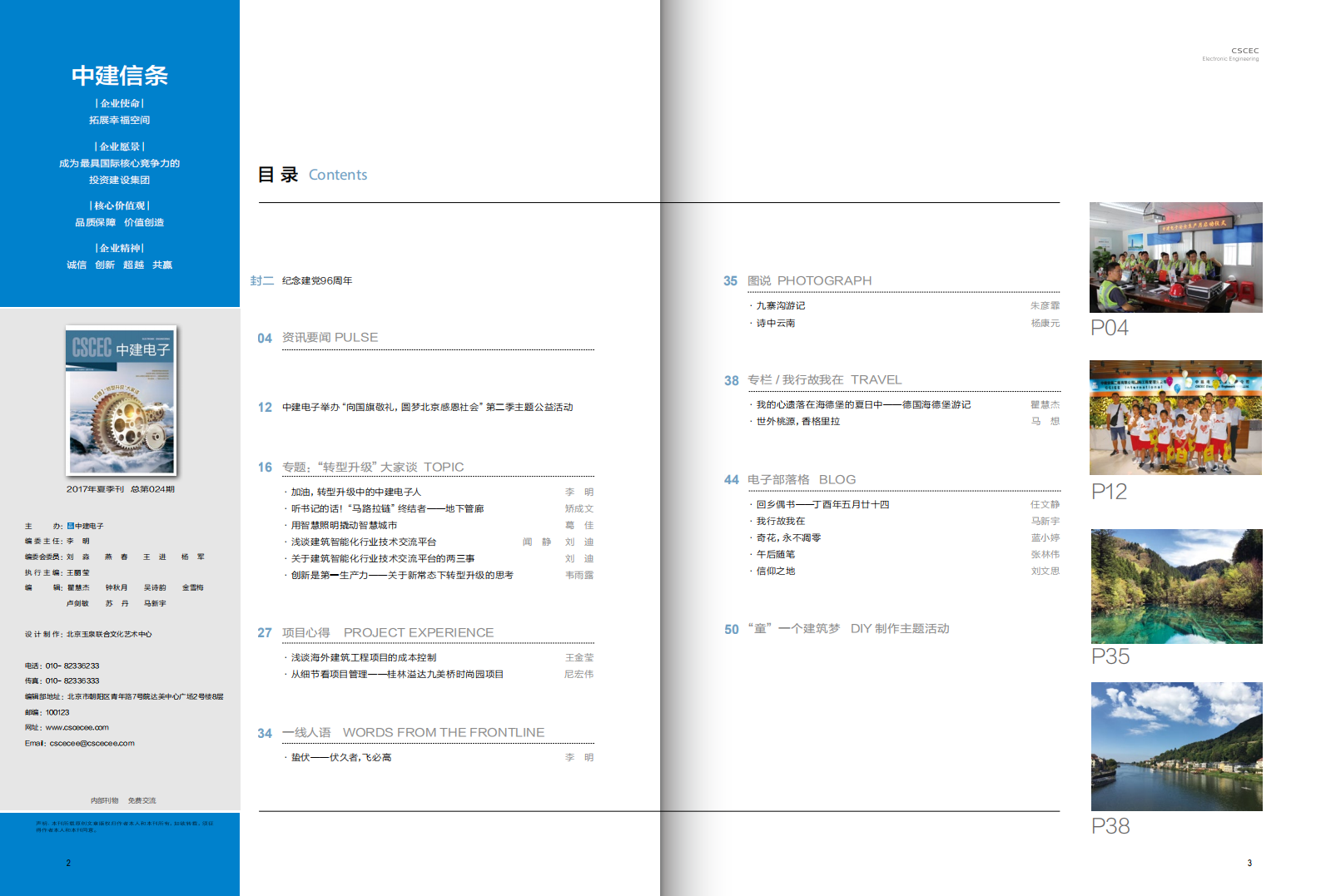This screenshot has width=1321, height=896.
Task: Click executive editor name '王丽莹'
Action: tap(78, 572)
